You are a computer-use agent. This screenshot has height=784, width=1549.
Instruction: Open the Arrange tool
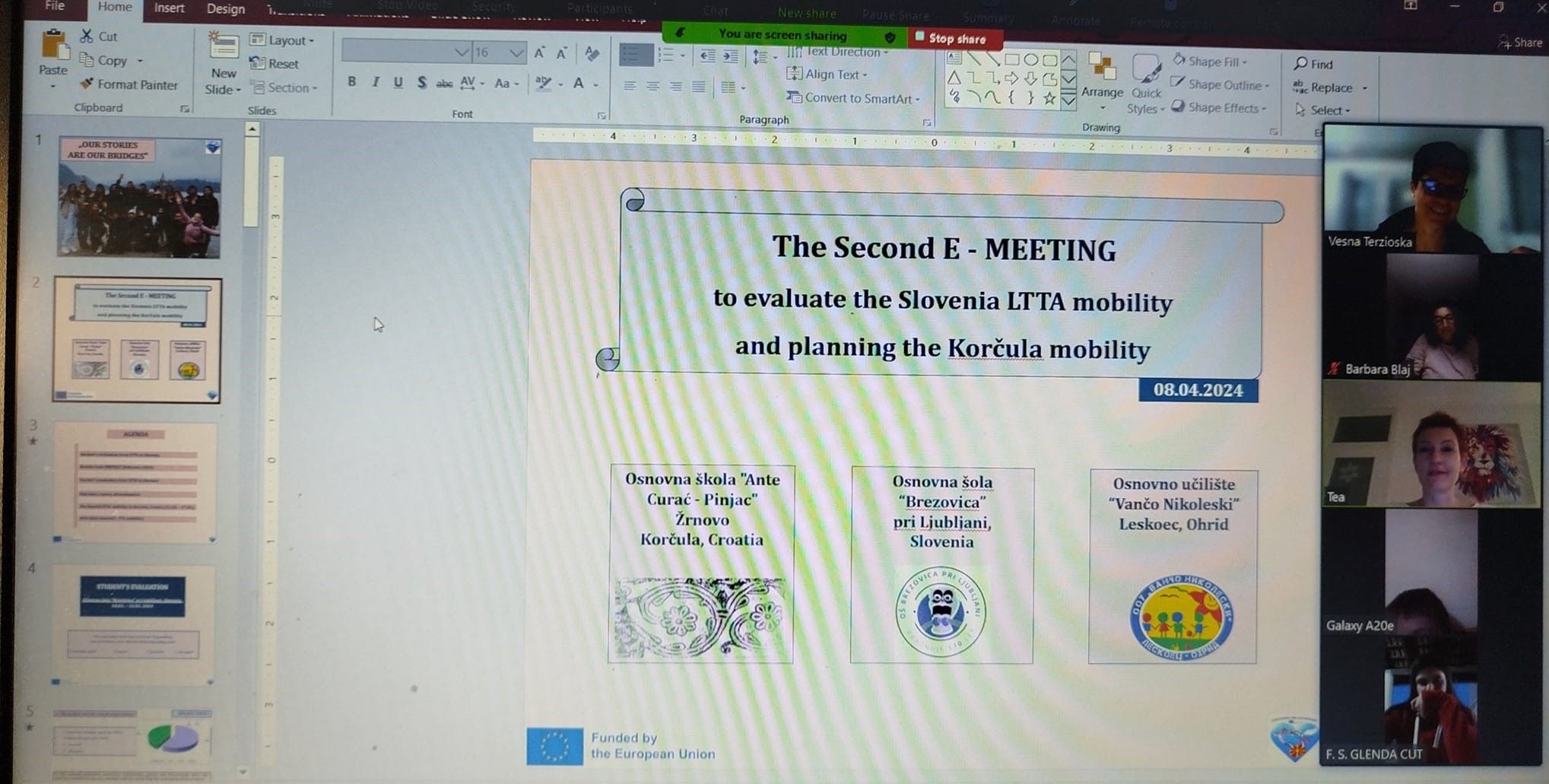[x=1101, y=76]
